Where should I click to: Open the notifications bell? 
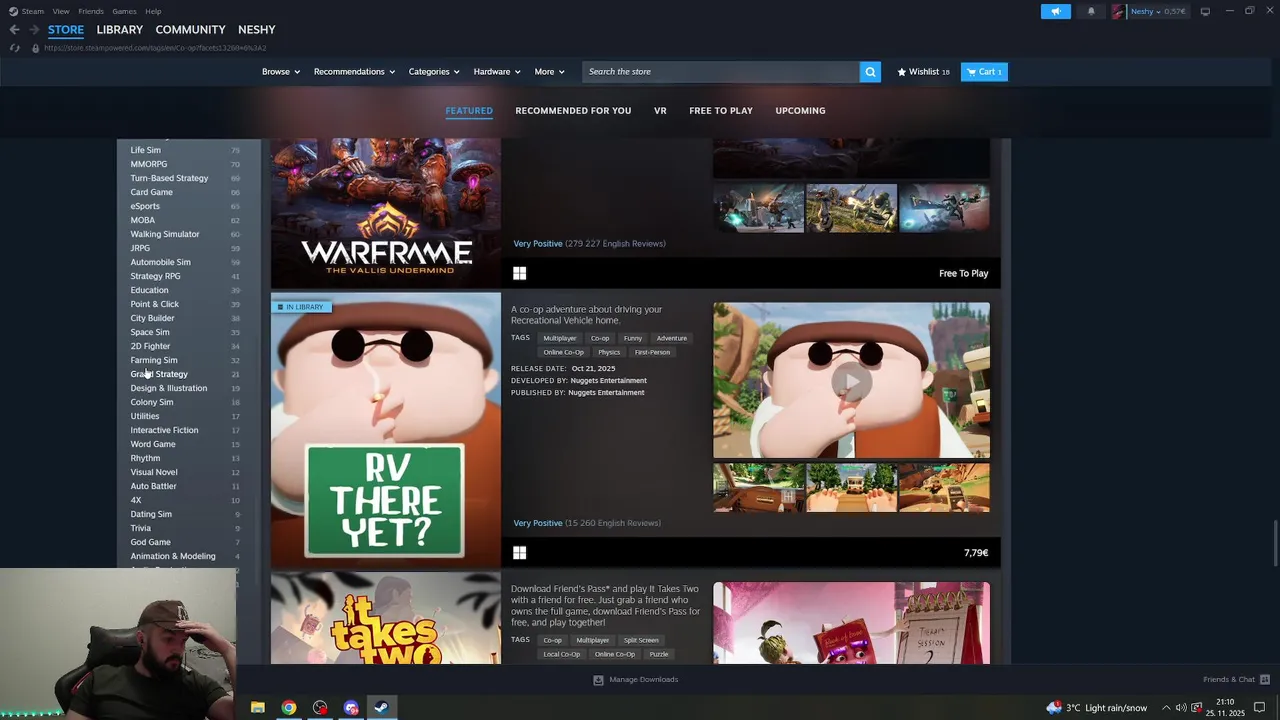click(1091, 11)
